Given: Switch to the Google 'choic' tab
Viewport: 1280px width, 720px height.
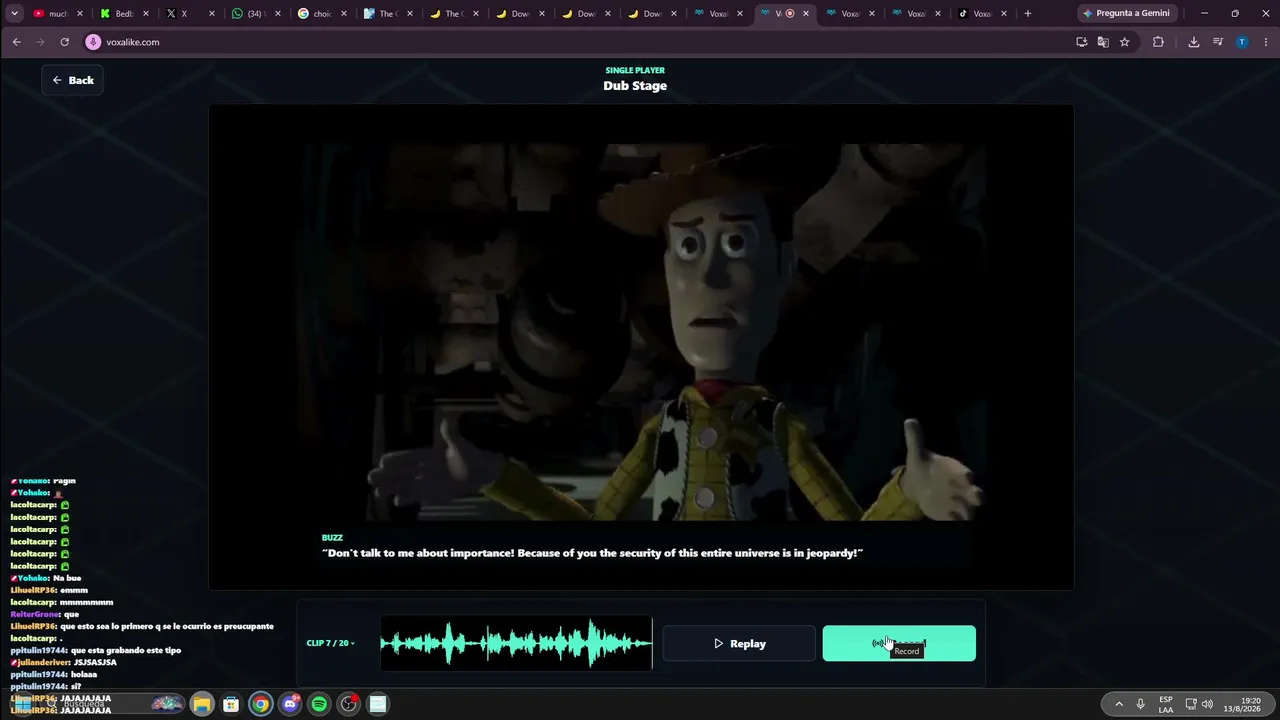Looking at the screenshot, I should coord(320,14).
